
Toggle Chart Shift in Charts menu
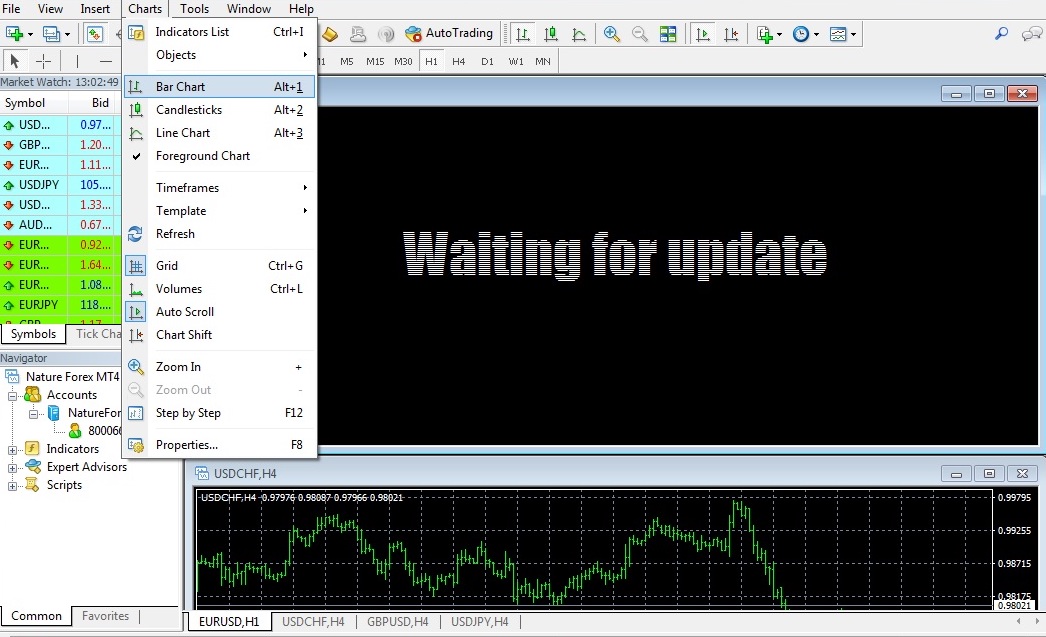point(219,335)
